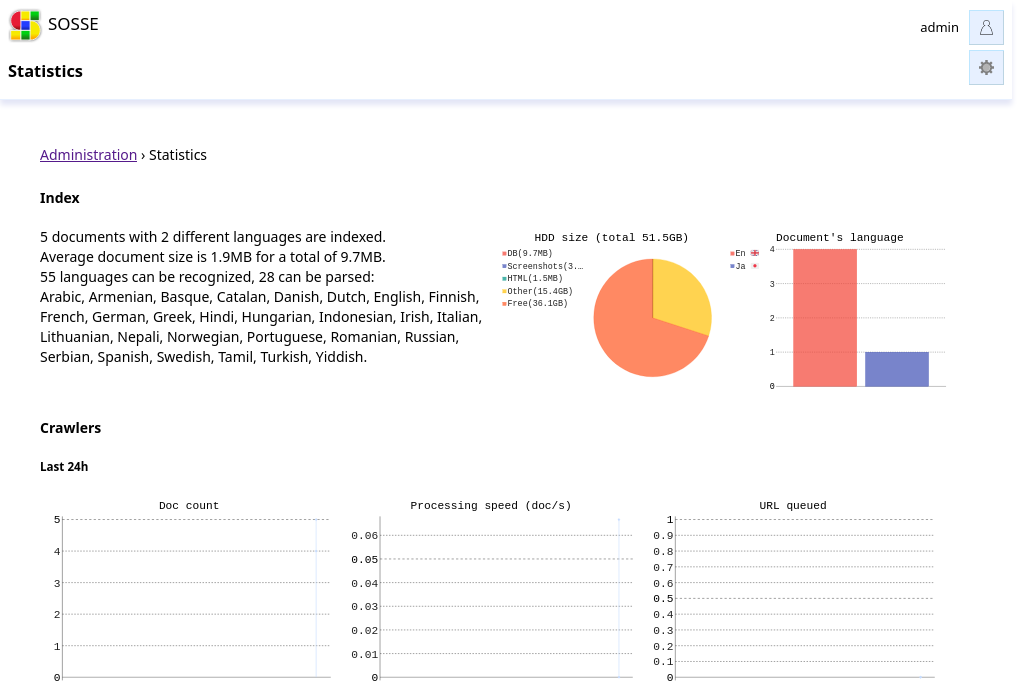Click the Last 24h subheading
The height and width of the screenshot is (683, 1024).
tap(64, 467)
